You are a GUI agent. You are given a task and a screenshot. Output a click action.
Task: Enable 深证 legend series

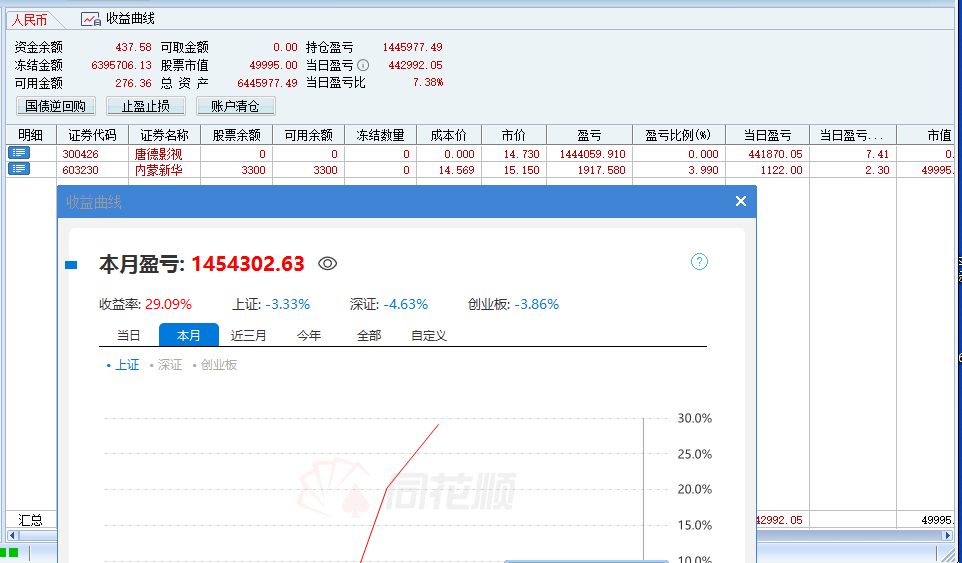coord(167,365)
